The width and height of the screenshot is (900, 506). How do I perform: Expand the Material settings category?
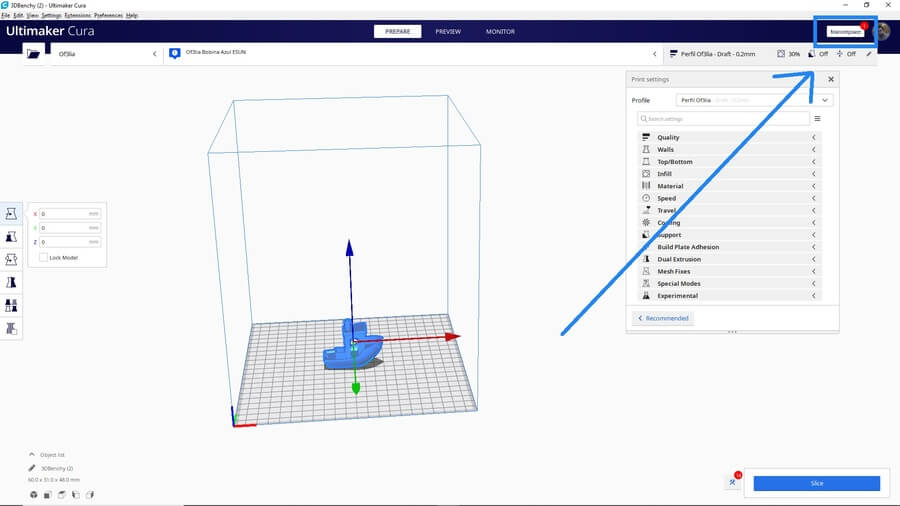click(730, 186)
